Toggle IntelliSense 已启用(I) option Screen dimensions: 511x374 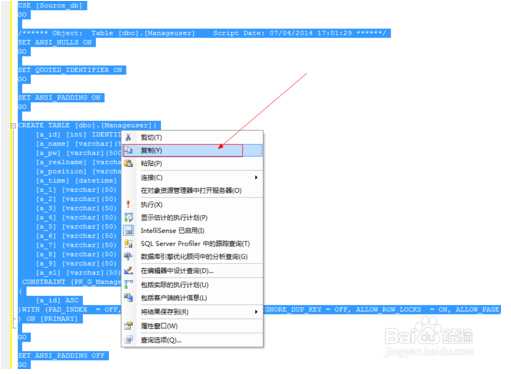(x=193, y=230)
